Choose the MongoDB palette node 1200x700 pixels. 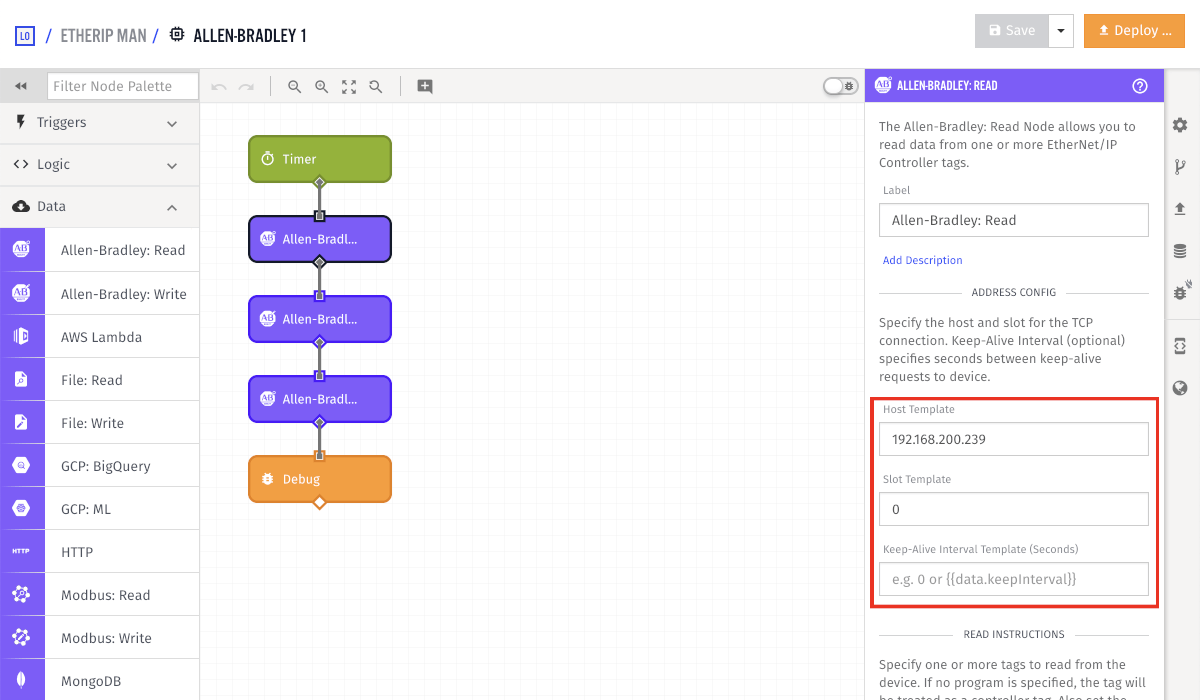click(100, 680)
